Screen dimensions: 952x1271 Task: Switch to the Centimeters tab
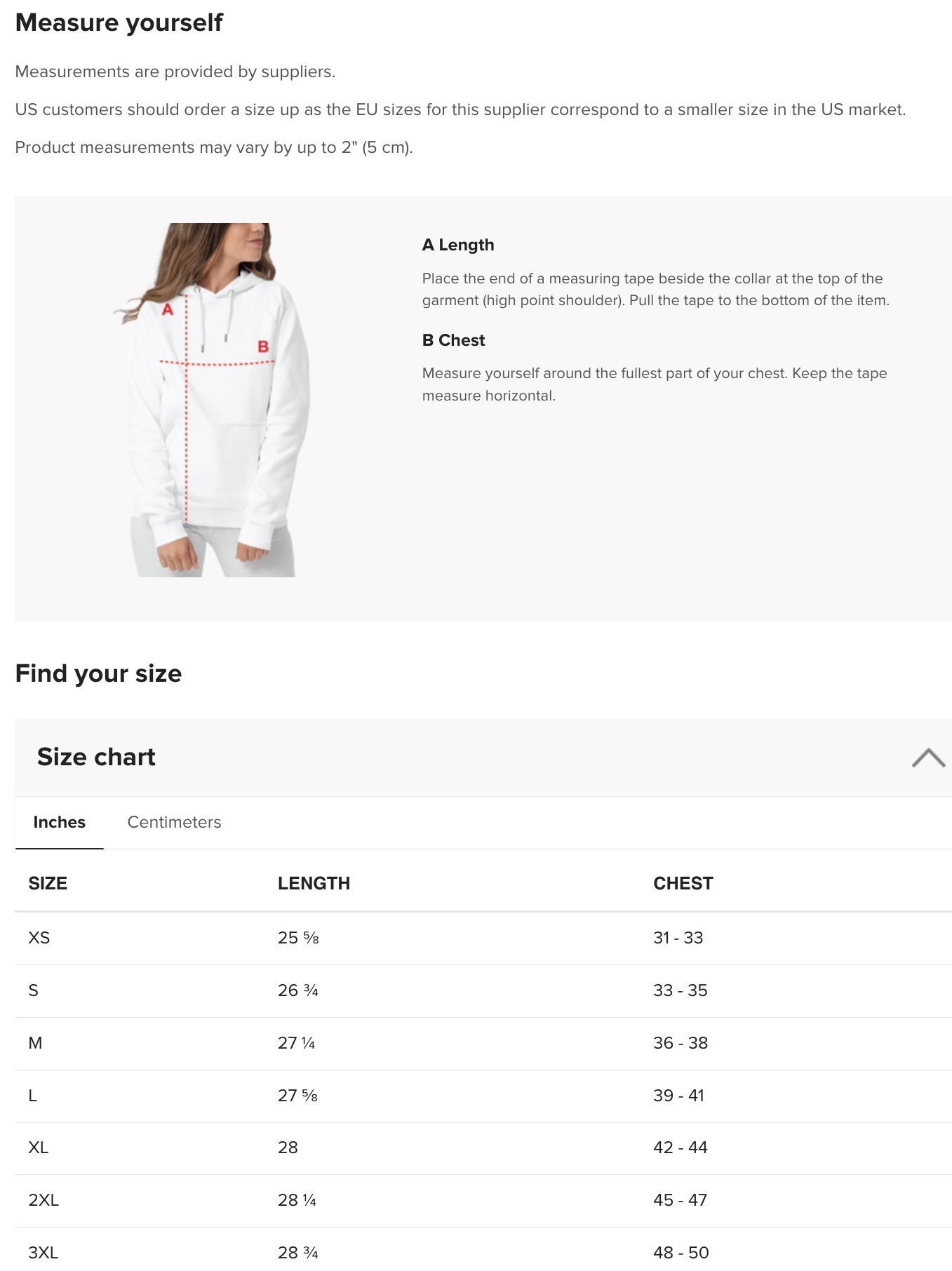pyautogui.click(x=174, y=822)
